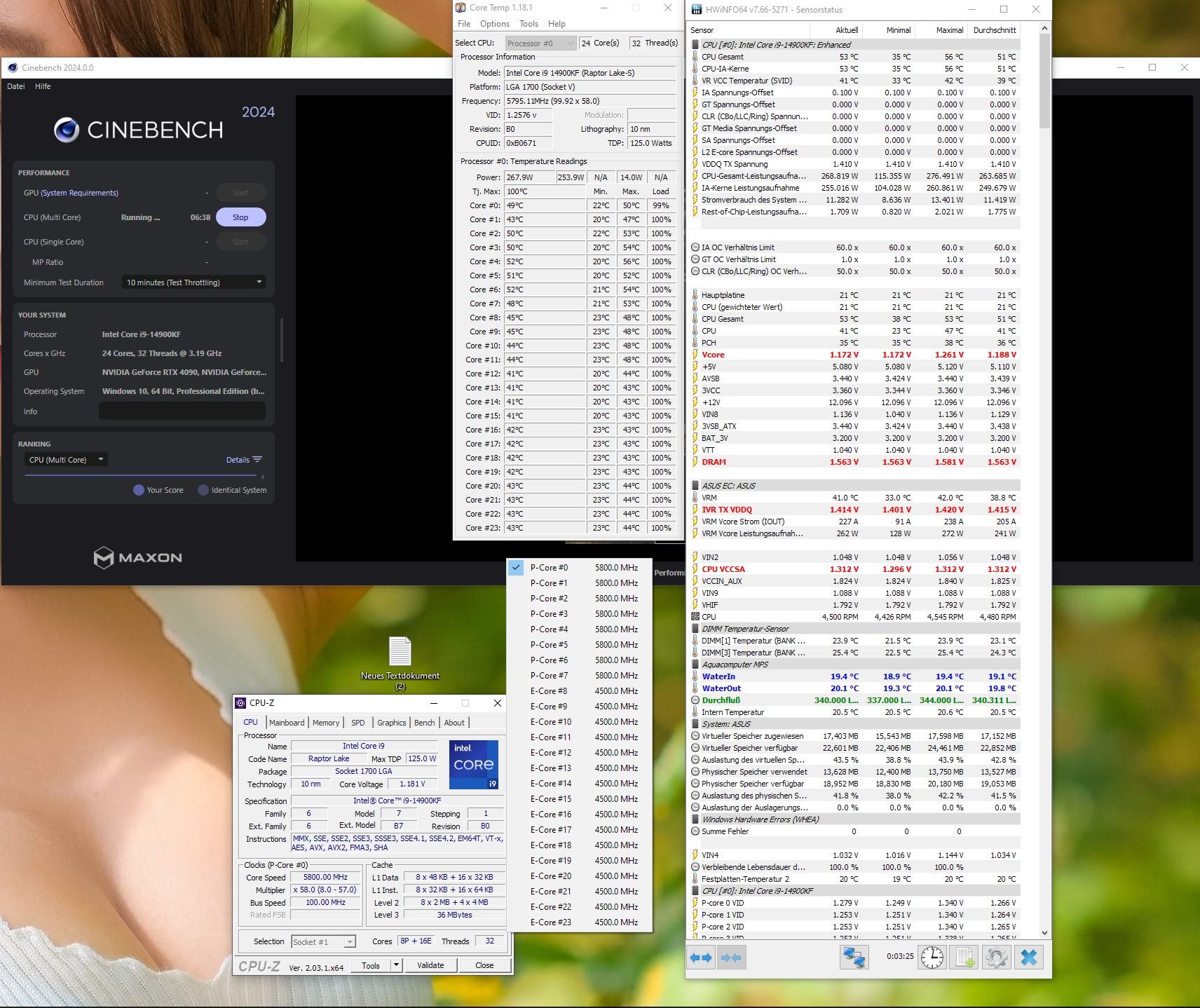Click the Durchfluß flow sensor icon
Image resolution: width=1200 pixels, height=1008 pixels.
click(x=695, y=700)
